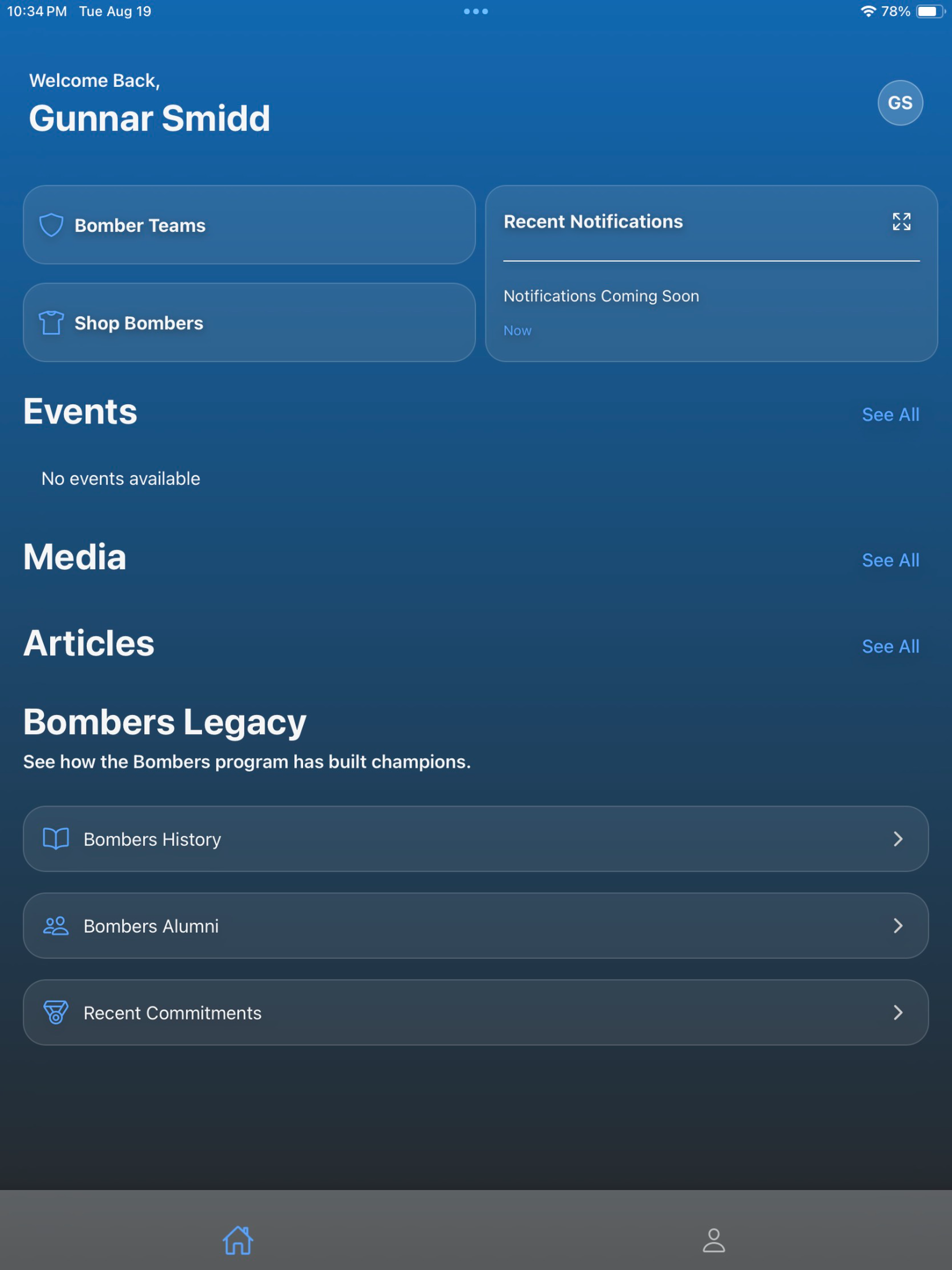Tap the 'No events available' text

(x=120, y=478)
